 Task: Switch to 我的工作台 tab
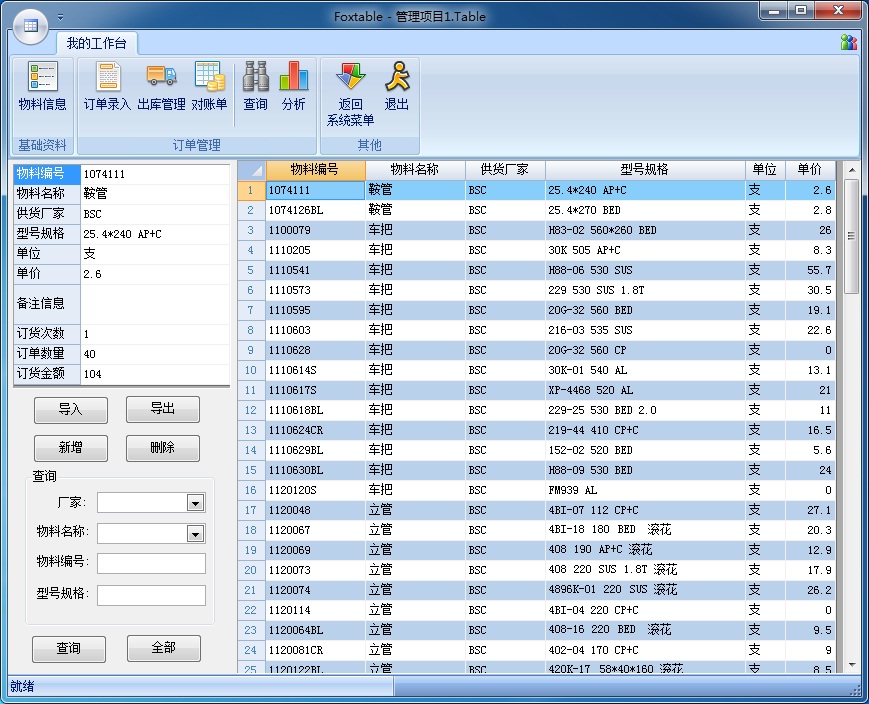97,43
